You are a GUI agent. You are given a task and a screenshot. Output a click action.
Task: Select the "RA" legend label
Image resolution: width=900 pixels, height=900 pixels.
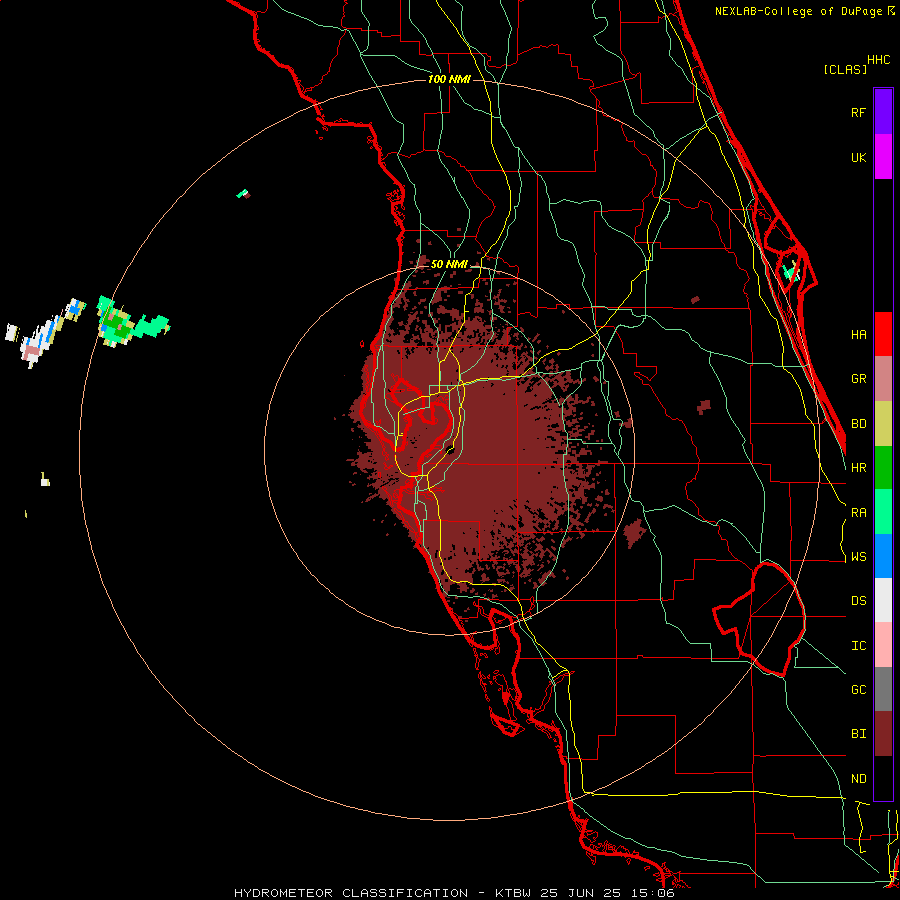pyautogui.click(x=858, y=513)
